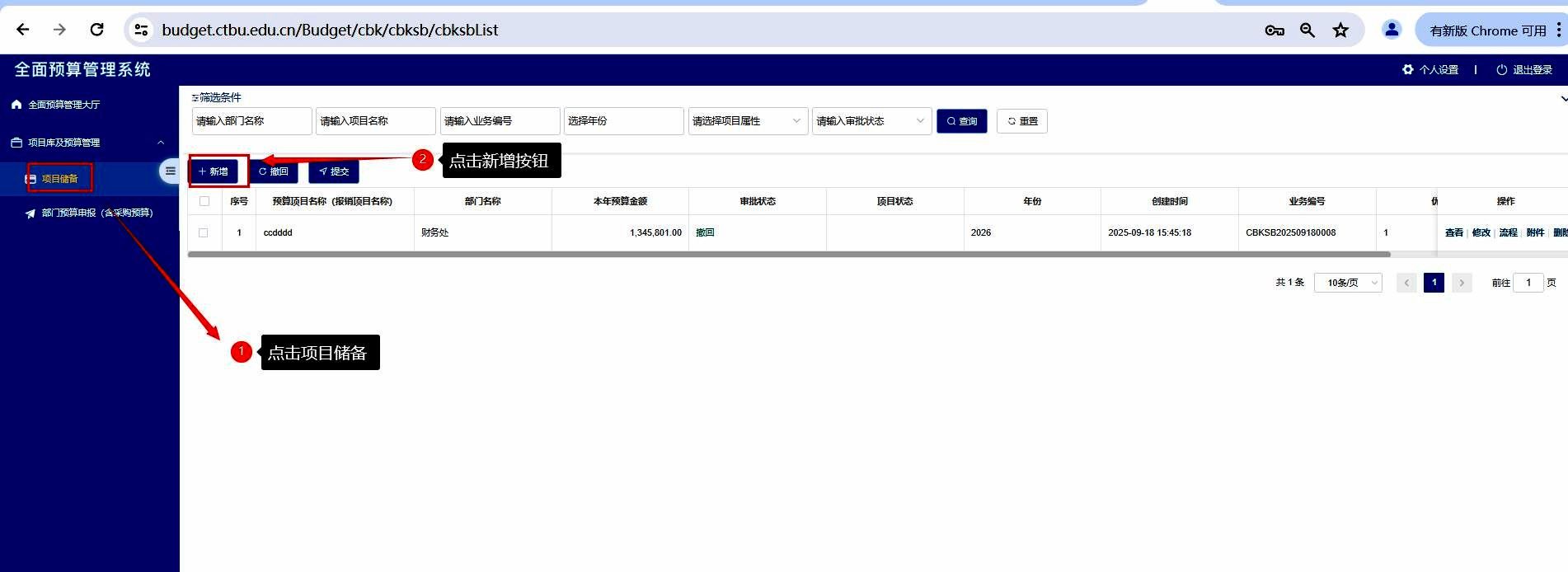Select 项目储备 in the sidebar
This screenshot has width=1568, height=572.
pos(59,179)
